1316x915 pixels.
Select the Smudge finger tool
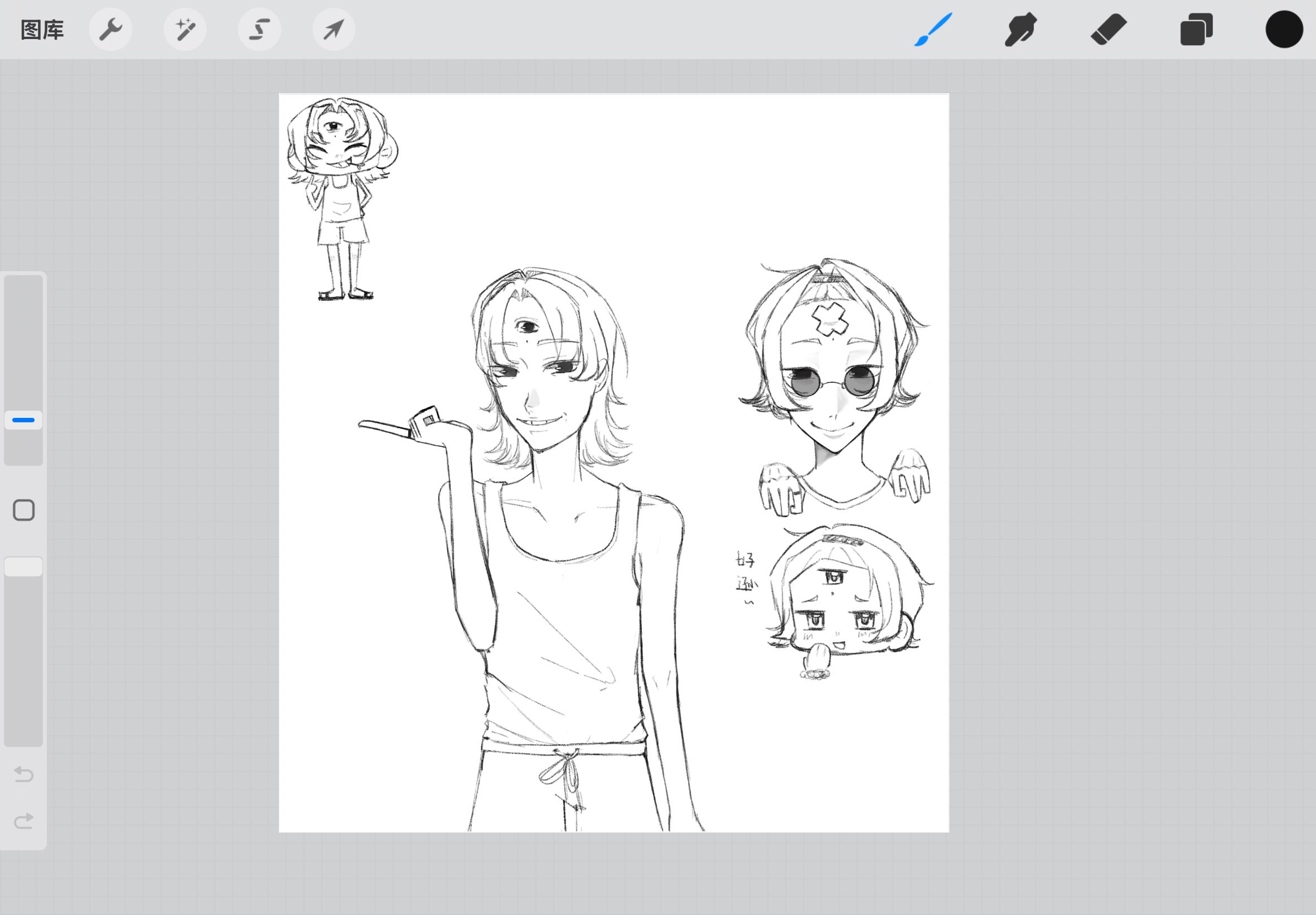tap(1020, 30)
